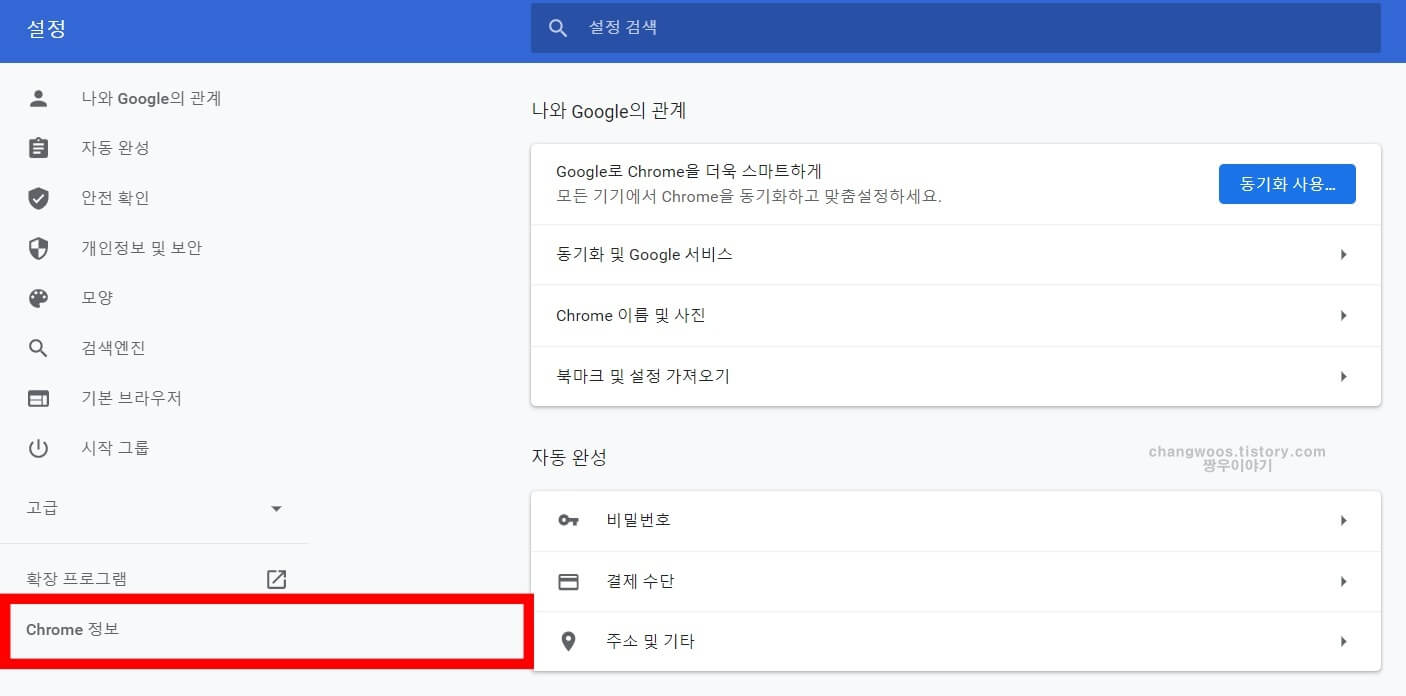
Task: Open 나와 Google의 관계 in the sidebar
Action: click(151, 98)
